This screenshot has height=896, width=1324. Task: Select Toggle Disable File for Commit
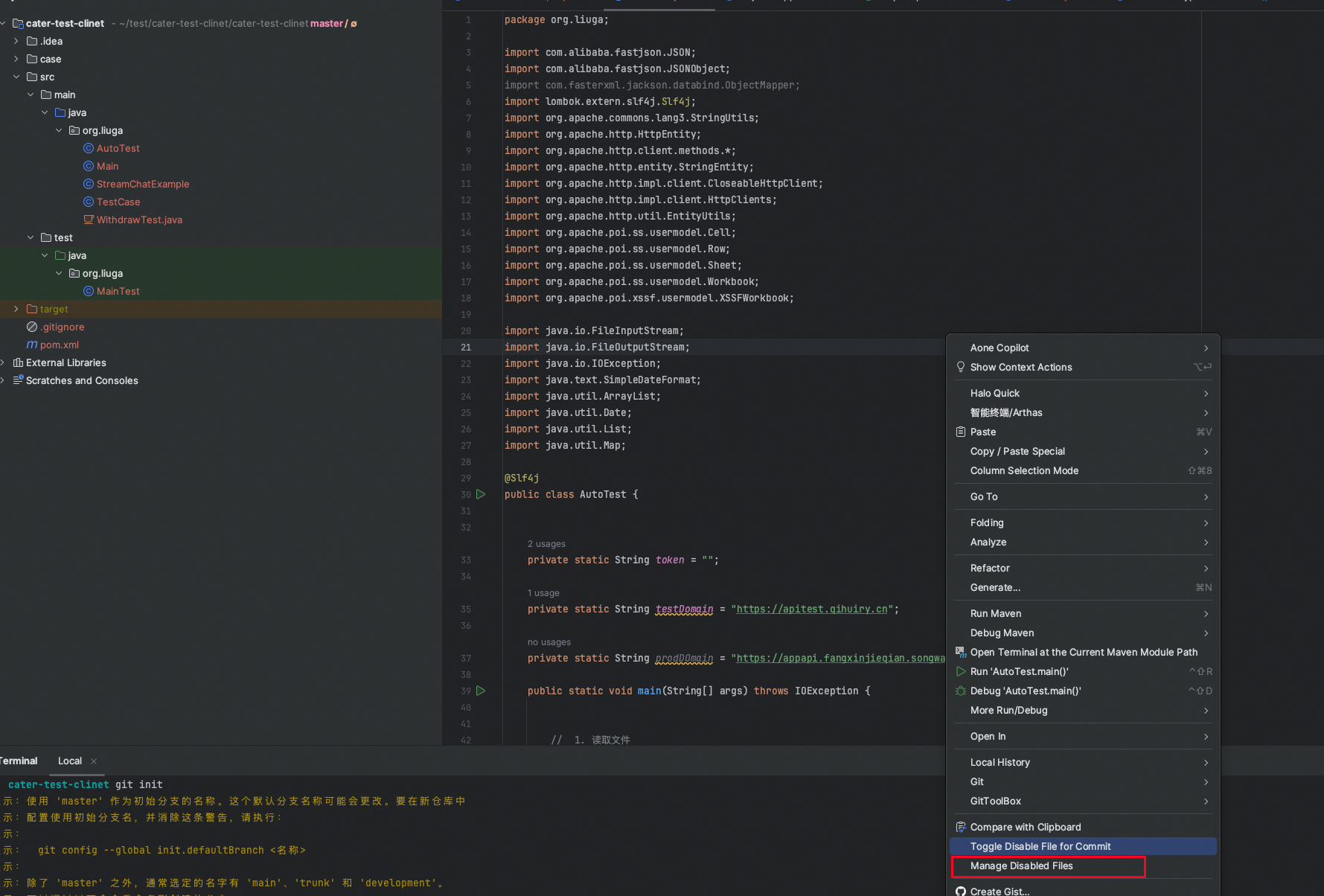pos(1084,846)
